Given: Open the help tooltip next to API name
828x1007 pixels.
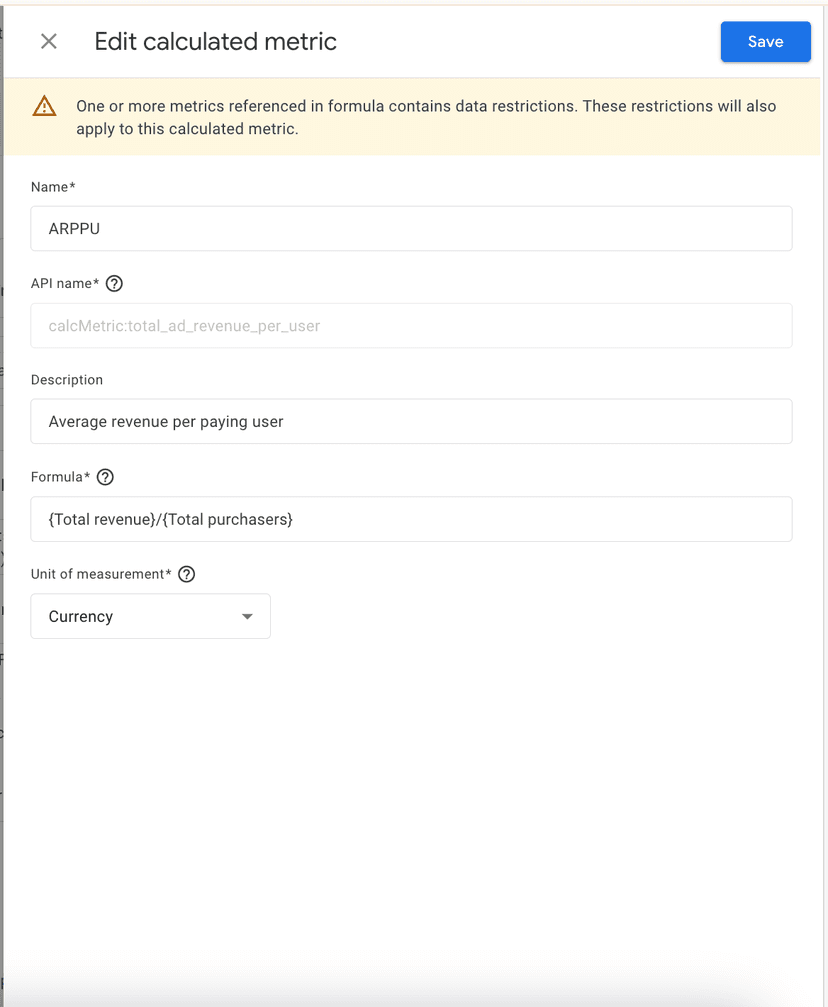Looking at the screenshot, I should pyautogui.click(x=114, y=284).
